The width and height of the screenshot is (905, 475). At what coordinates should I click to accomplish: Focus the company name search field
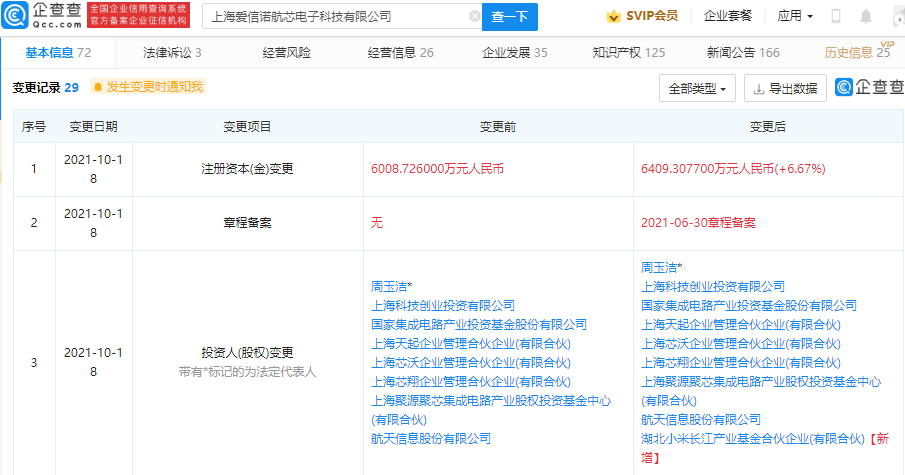click(x=342, y=17)
